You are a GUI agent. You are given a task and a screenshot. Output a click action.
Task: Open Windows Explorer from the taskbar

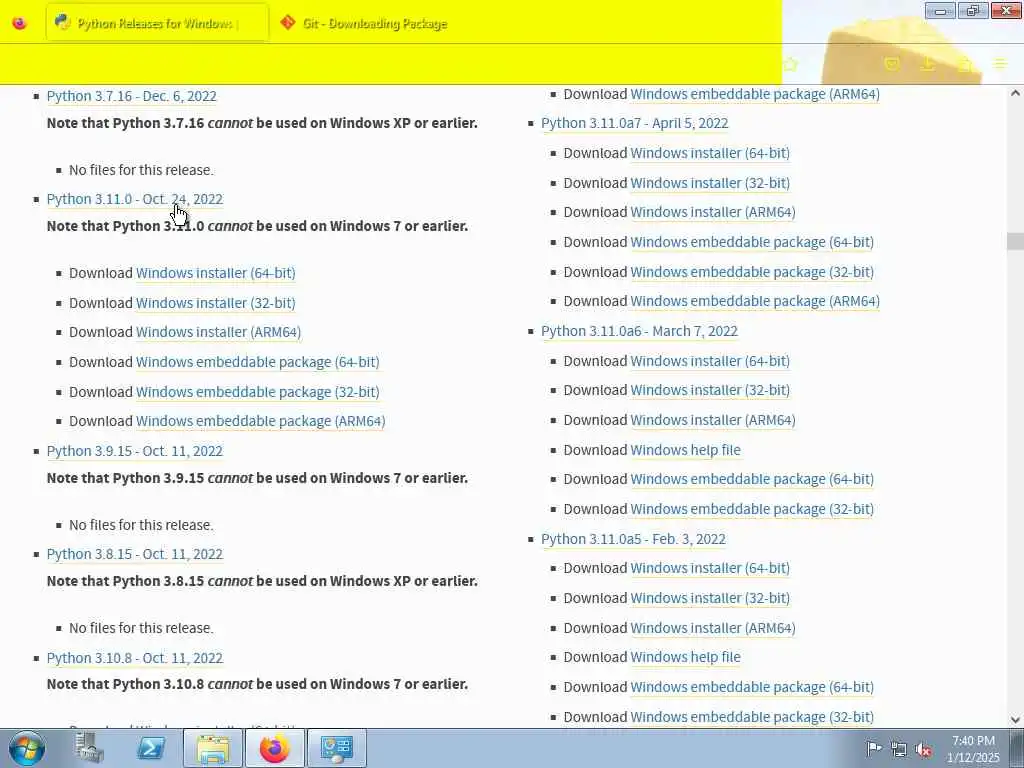[213, 748]
